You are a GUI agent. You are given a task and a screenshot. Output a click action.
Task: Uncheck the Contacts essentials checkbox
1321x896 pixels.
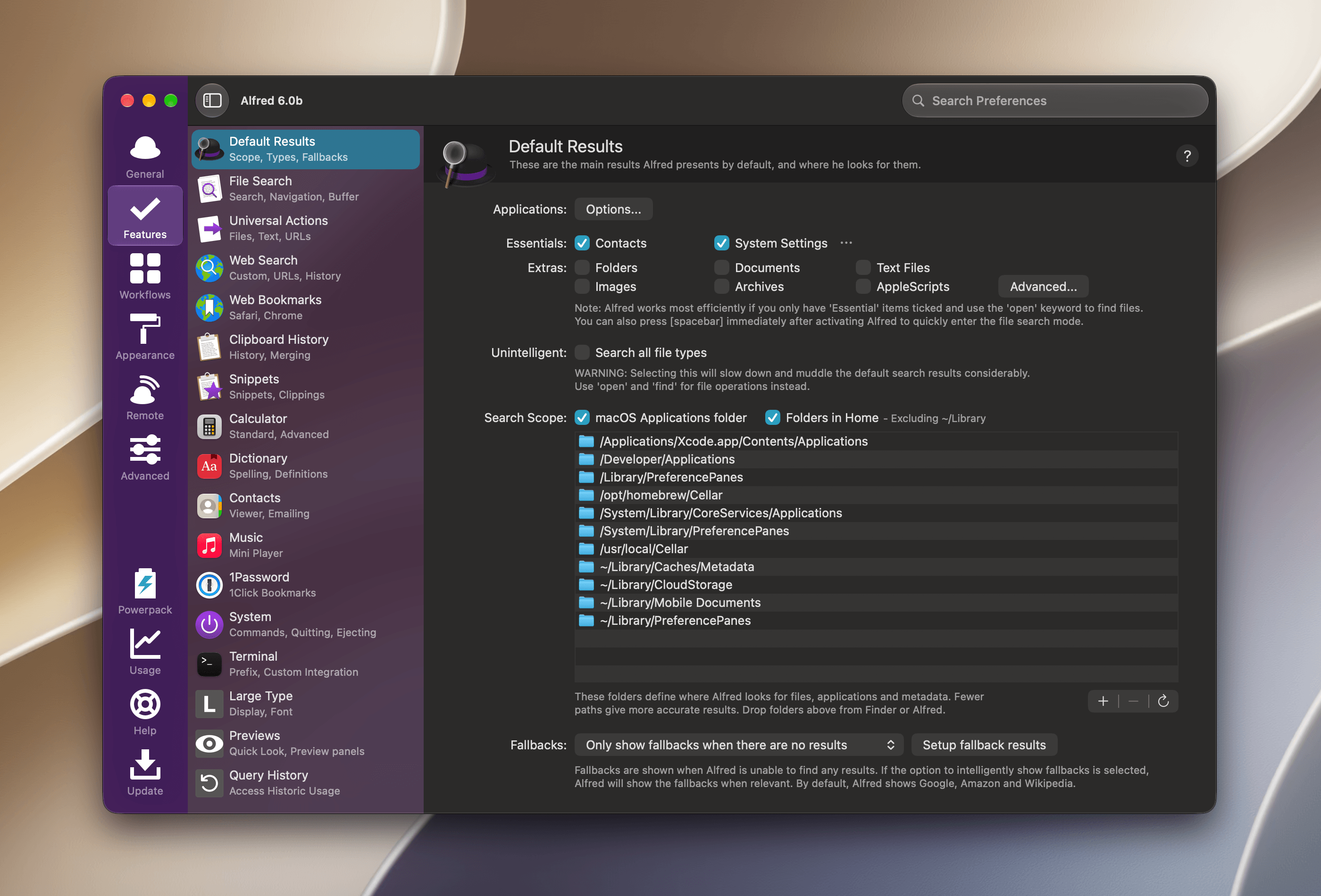click(x=582, y=243)
